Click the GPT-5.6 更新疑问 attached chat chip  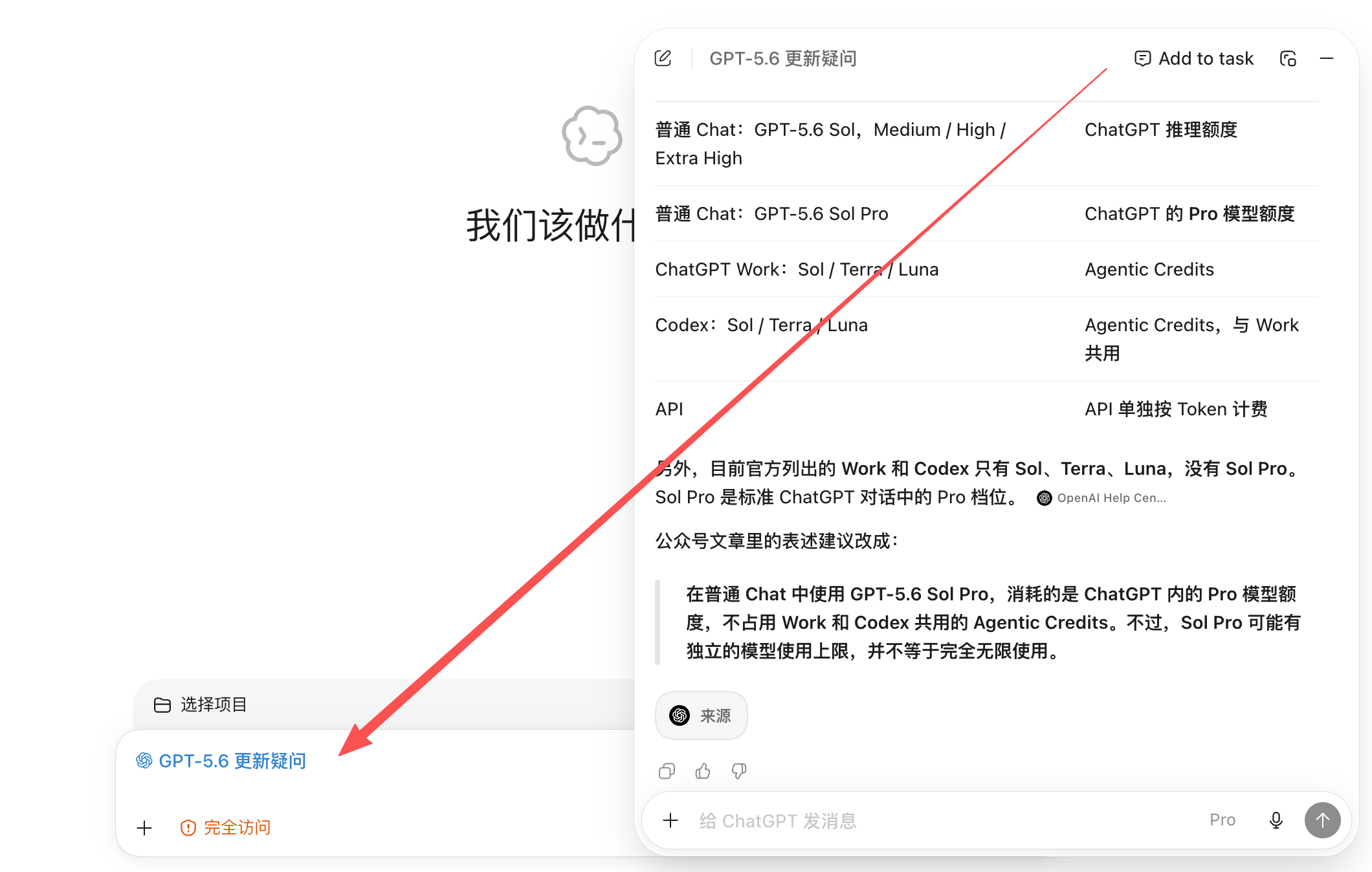point(221,761)
